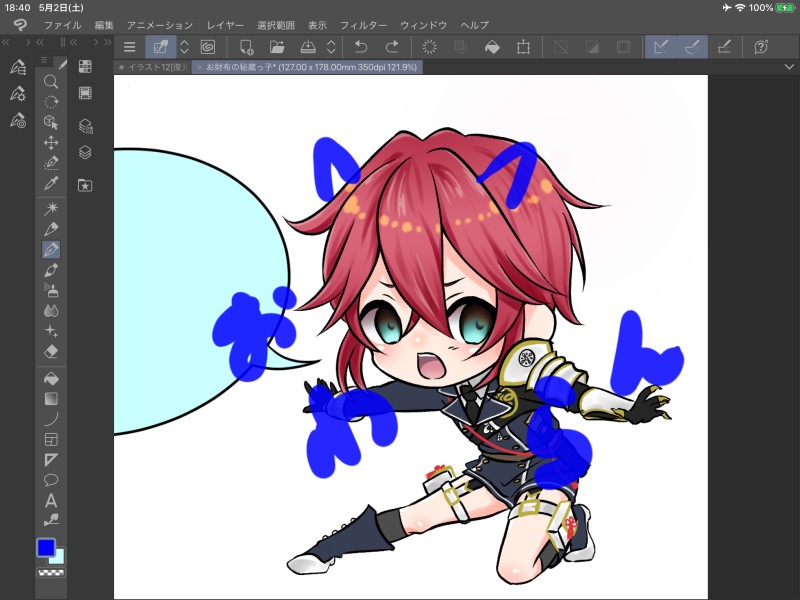Toggle Snap to Grid
800x600 pixels.
pyautogui.click(x=724, y=47)
